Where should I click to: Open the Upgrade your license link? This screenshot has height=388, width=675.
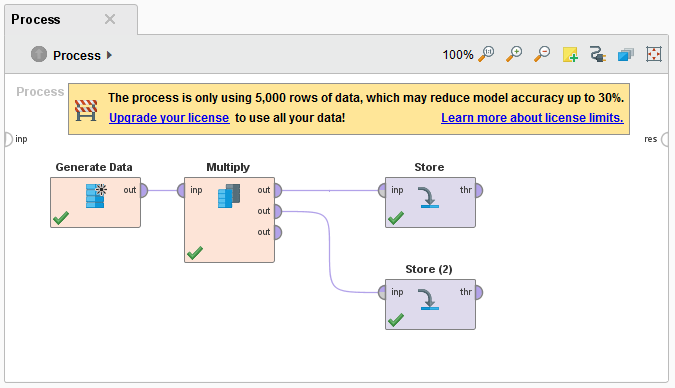click(169, 118)
